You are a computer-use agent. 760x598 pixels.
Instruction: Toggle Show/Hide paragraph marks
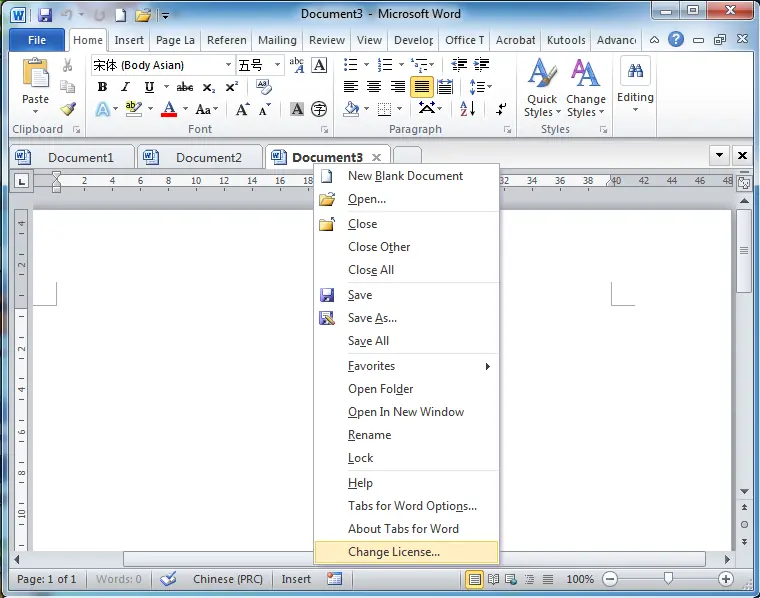coord(501,109)
